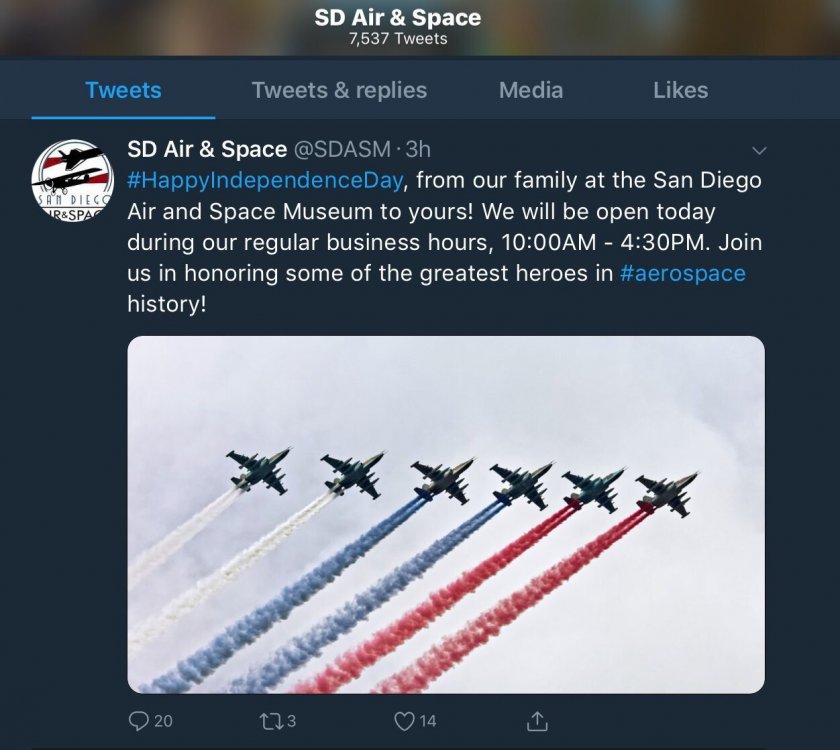Image resolution: width=840 pixels, height=750 pixels.
Task: Expand the tweet options caret menu
Action: [760, 149]
